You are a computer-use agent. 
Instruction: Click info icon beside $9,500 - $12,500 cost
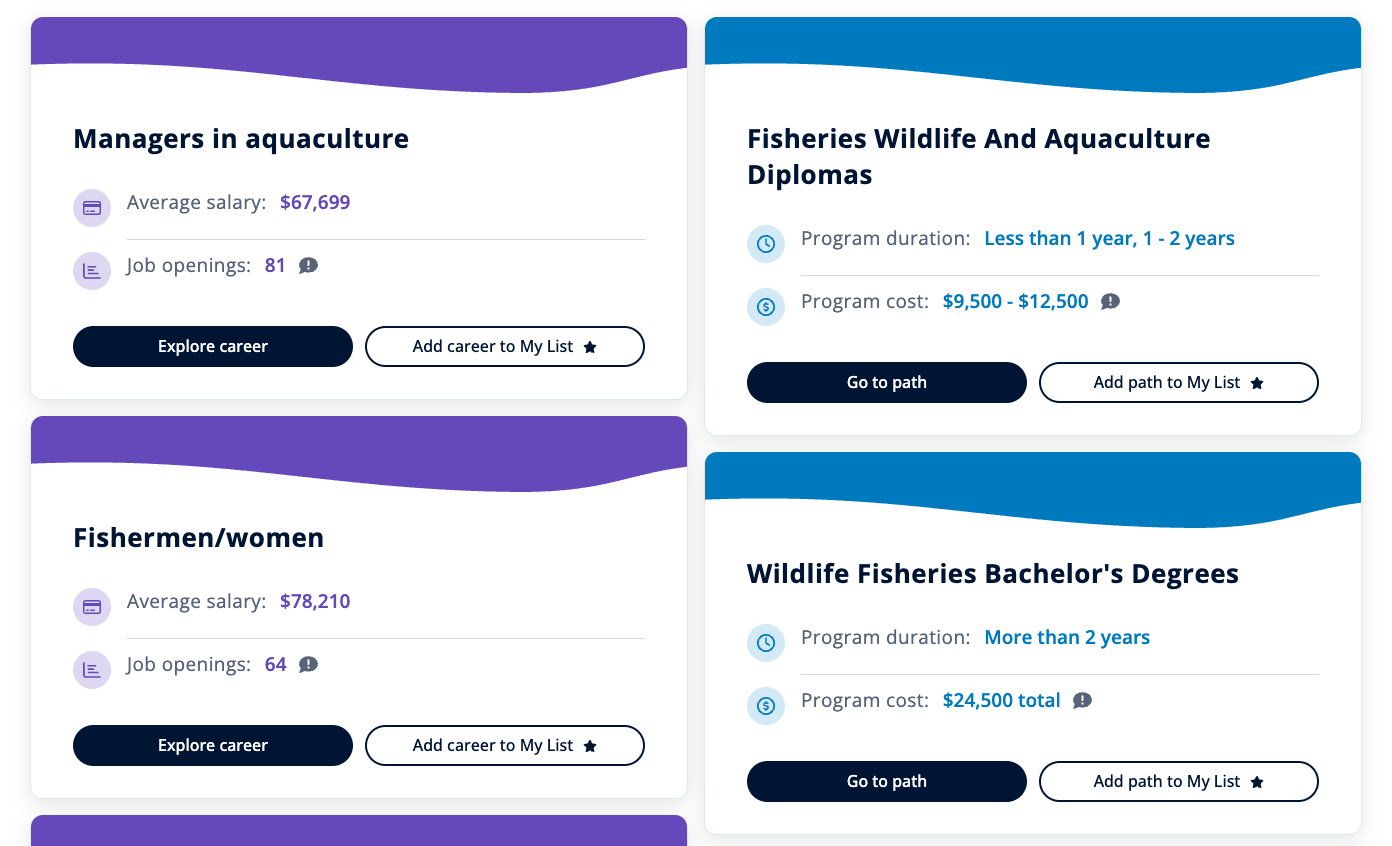coord(1110,302)
